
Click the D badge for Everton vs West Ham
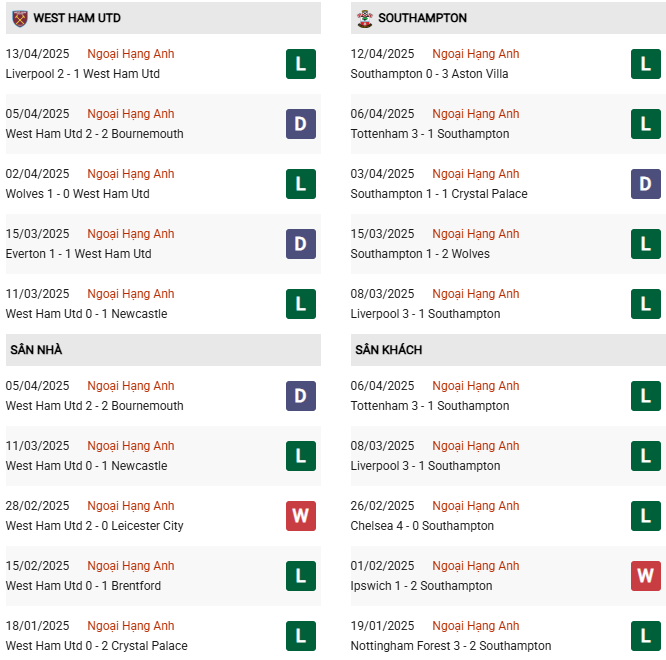[300, 244]
